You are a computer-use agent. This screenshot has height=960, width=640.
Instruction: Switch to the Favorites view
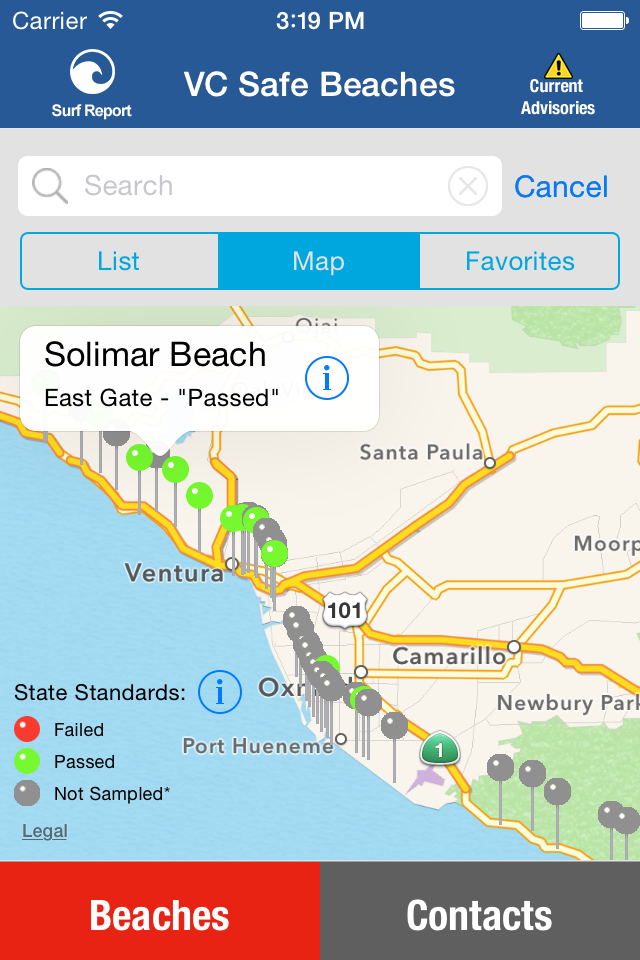(x=520, y=261)
